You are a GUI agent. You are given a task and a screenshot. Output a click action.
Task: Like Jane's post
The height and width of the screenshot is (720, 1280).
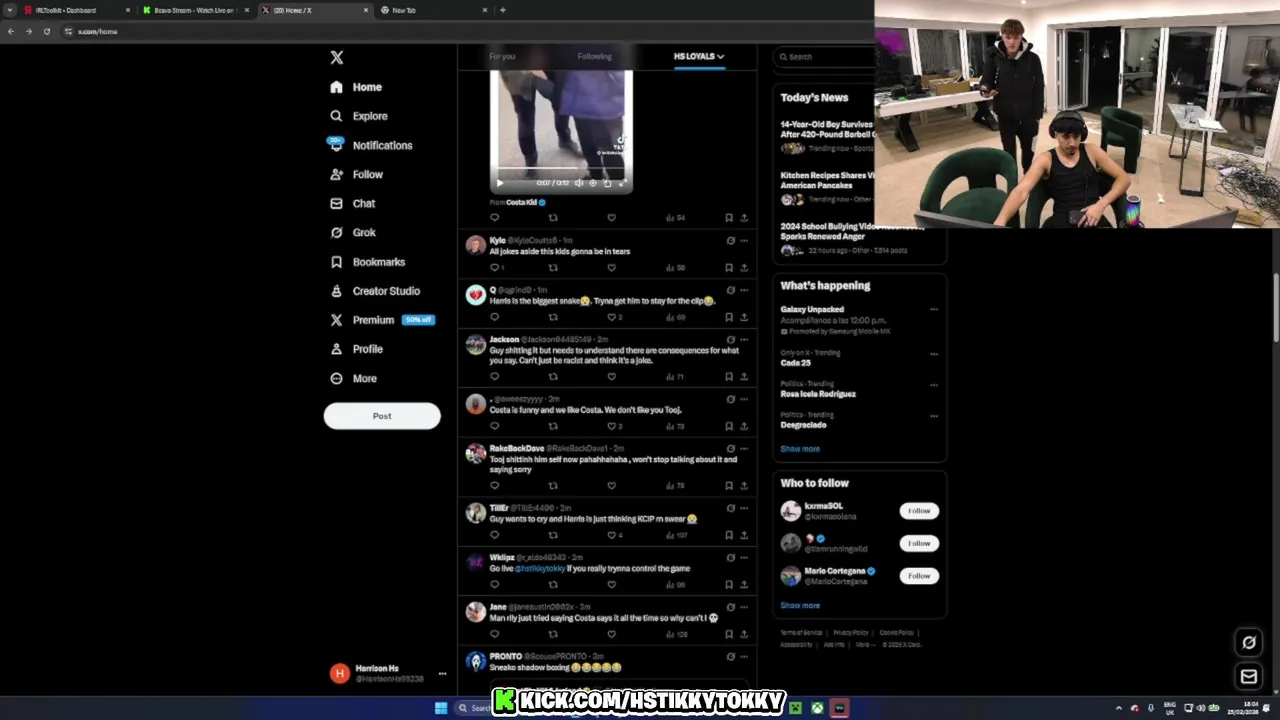pos(611,634)
